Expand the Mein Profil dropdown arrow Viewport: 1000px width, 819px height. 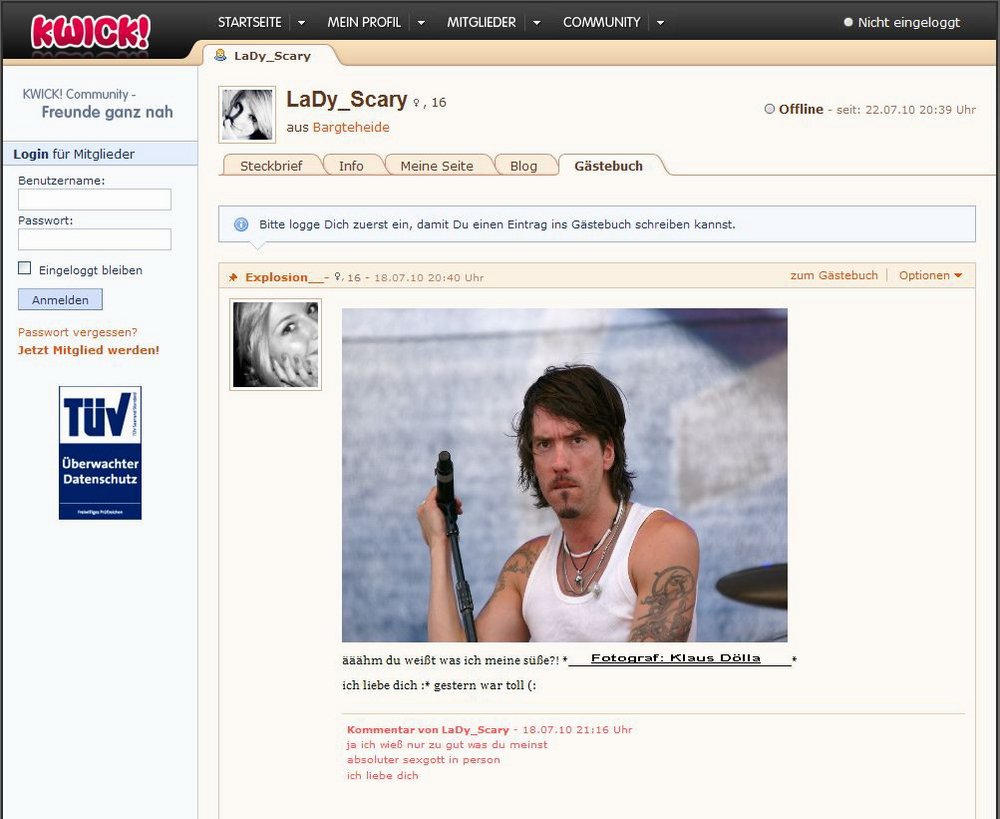click(421, 23)
